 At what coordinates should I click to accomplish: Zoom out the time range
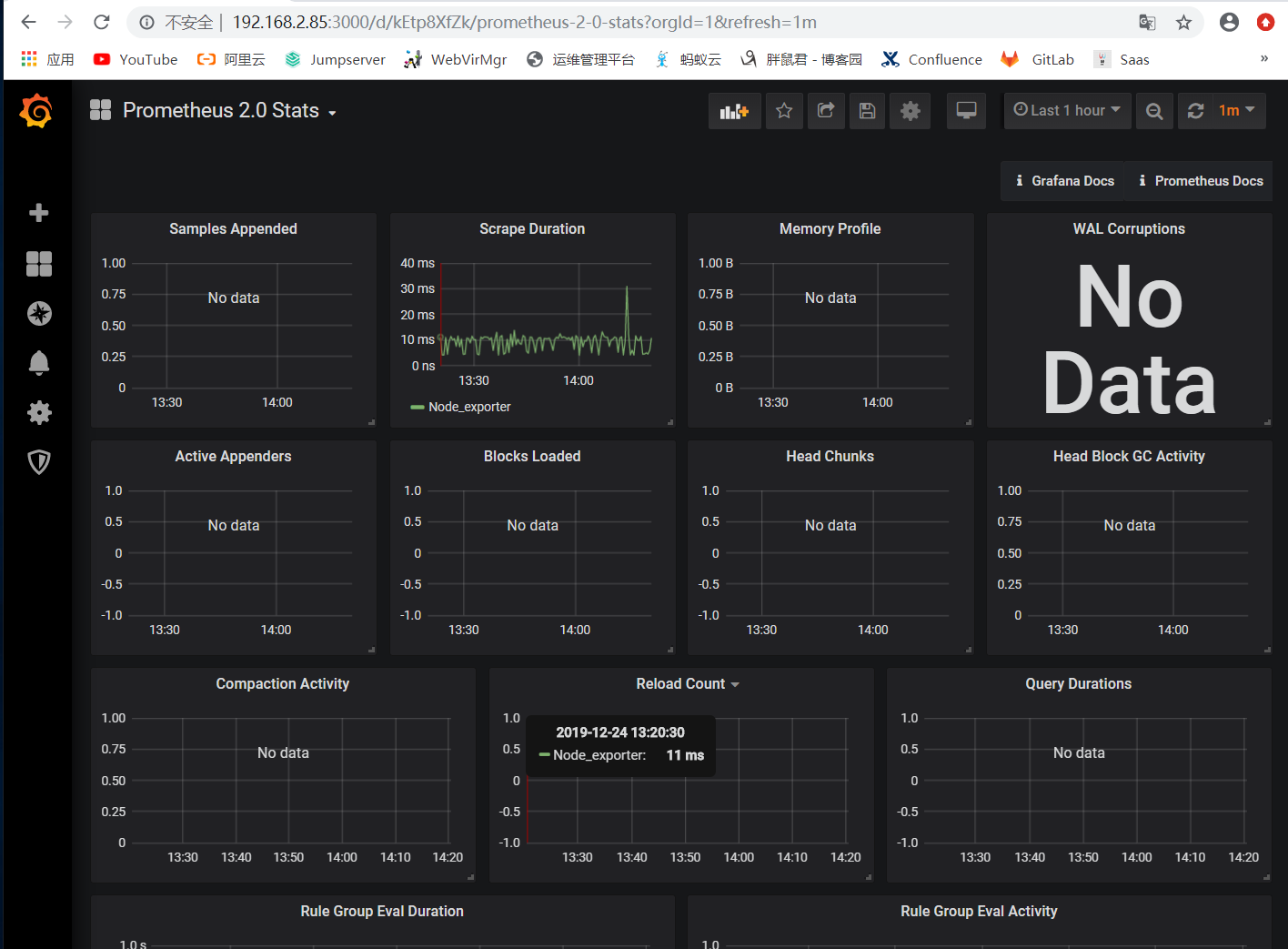tap(1154, 111)
